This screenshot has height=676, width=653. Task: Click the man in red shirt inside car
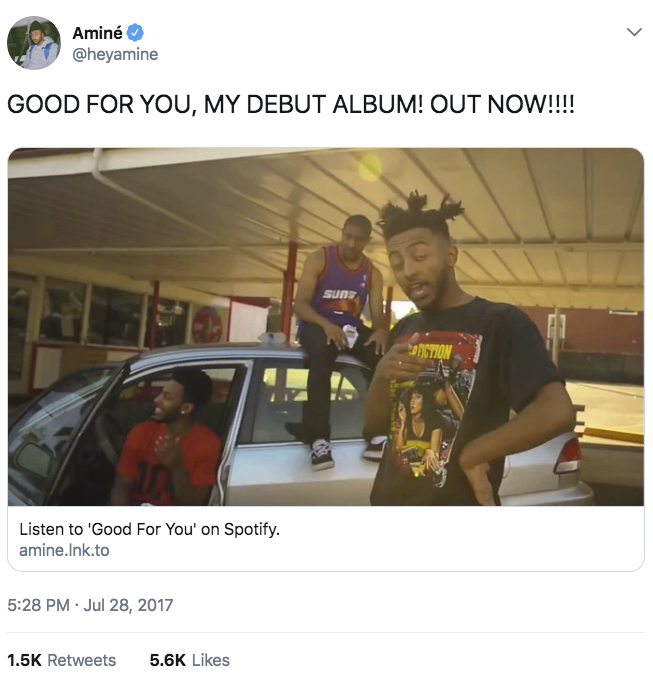pos(168,438)
